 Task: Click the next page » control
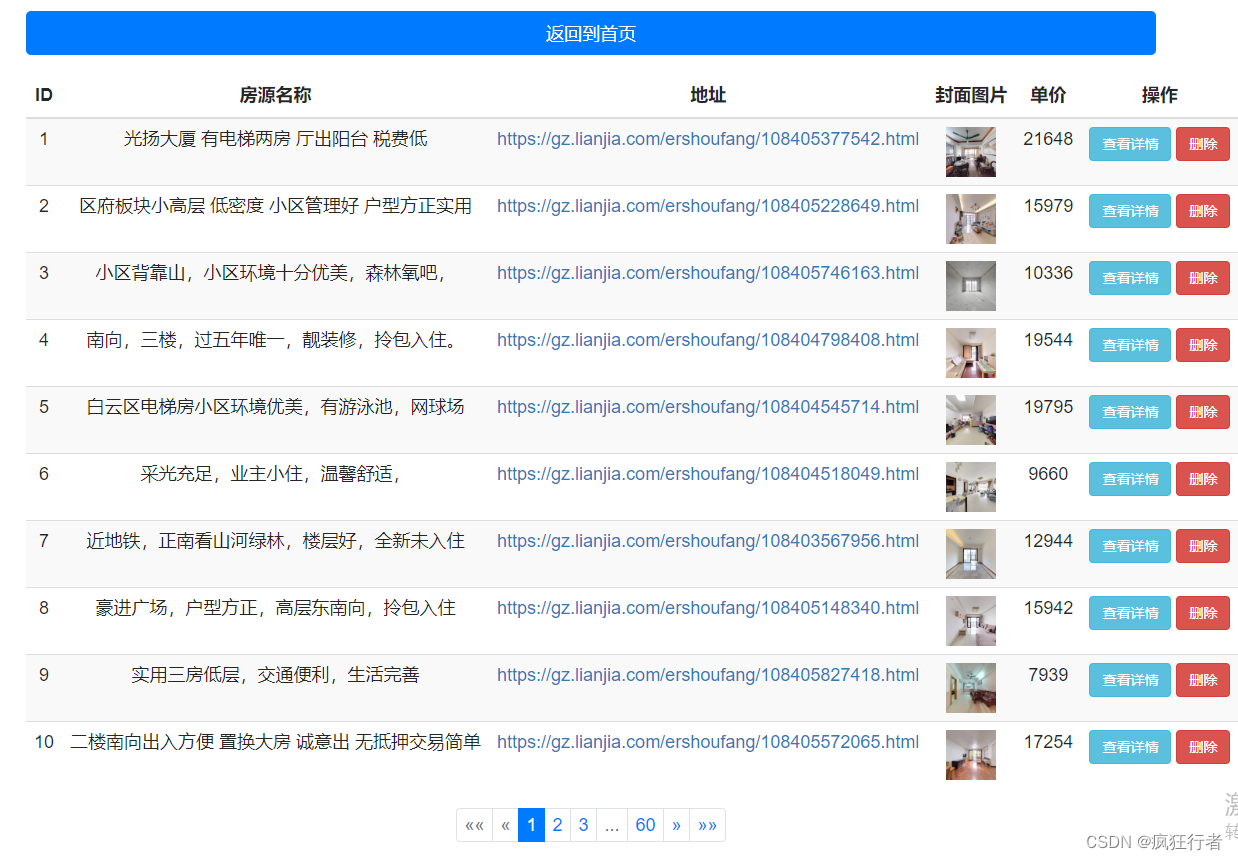(677, 824)
